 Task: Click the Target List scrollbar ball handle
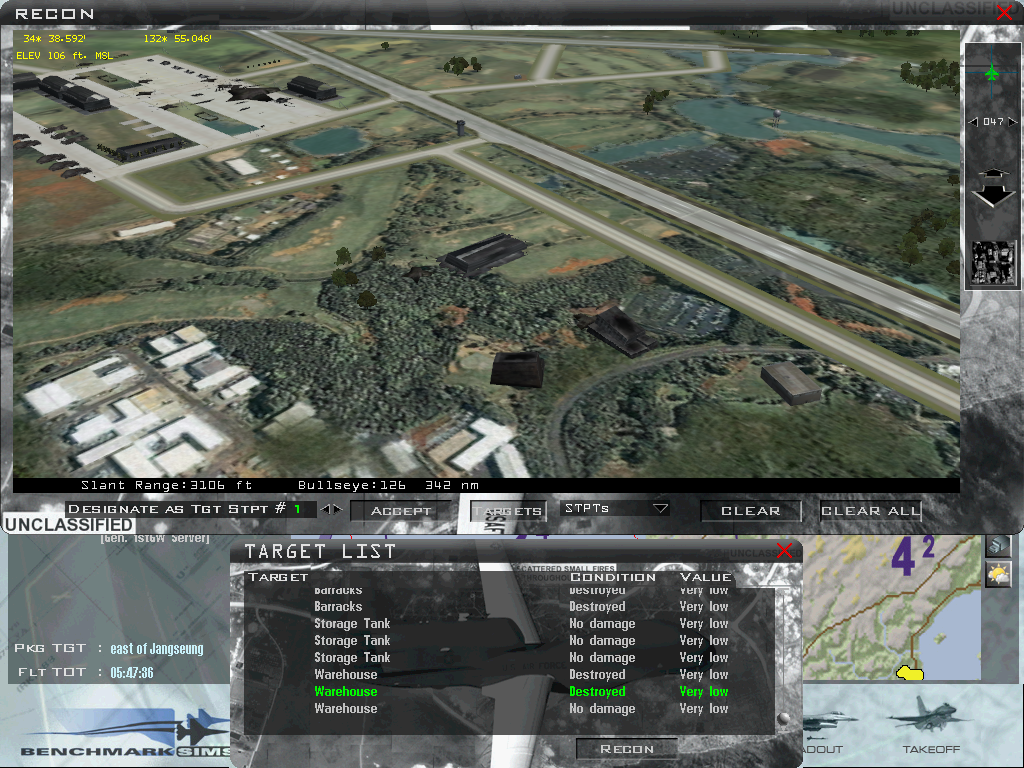click(783, 718)
